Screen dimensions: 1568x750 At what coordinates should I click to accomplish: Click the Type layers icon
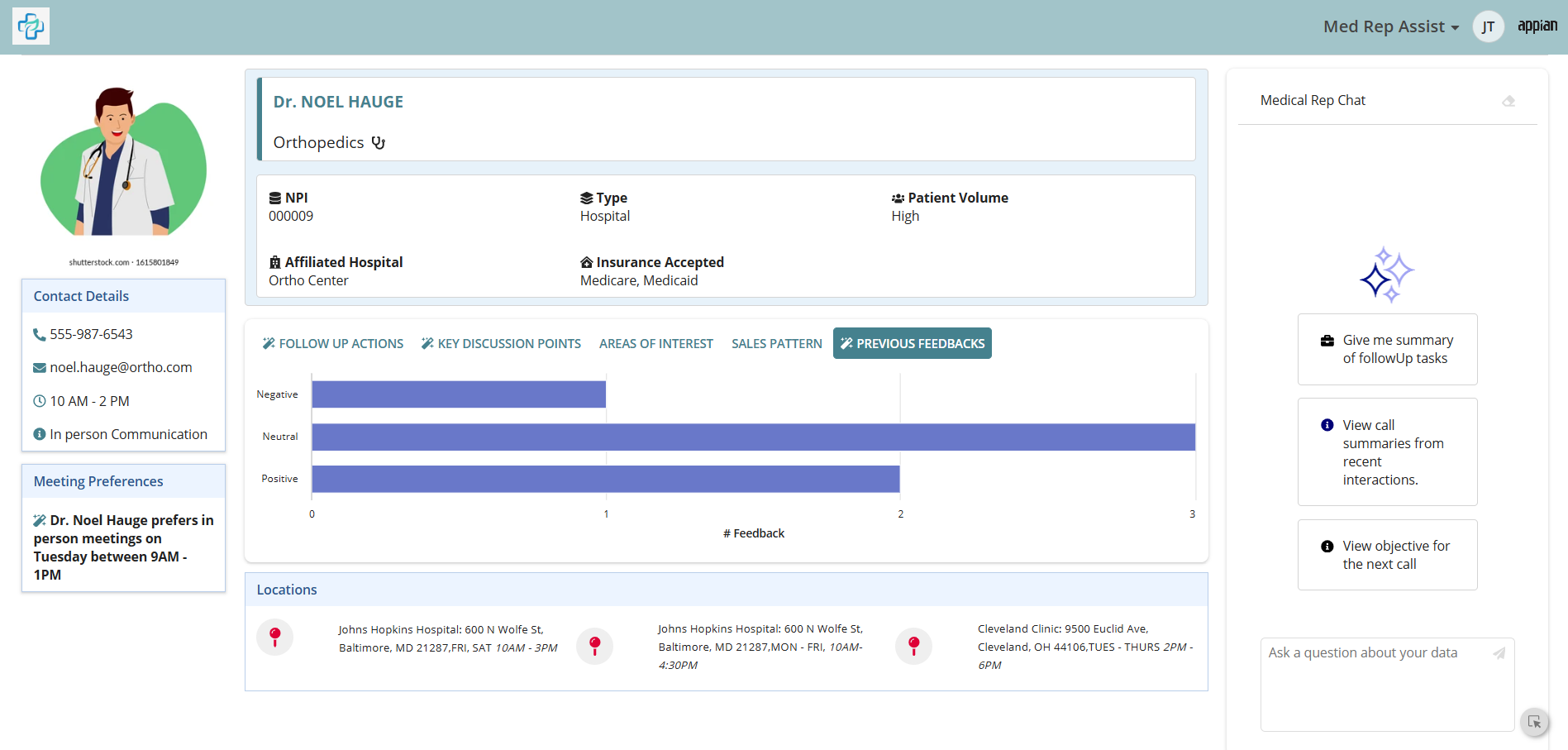(x=587, y=198)
